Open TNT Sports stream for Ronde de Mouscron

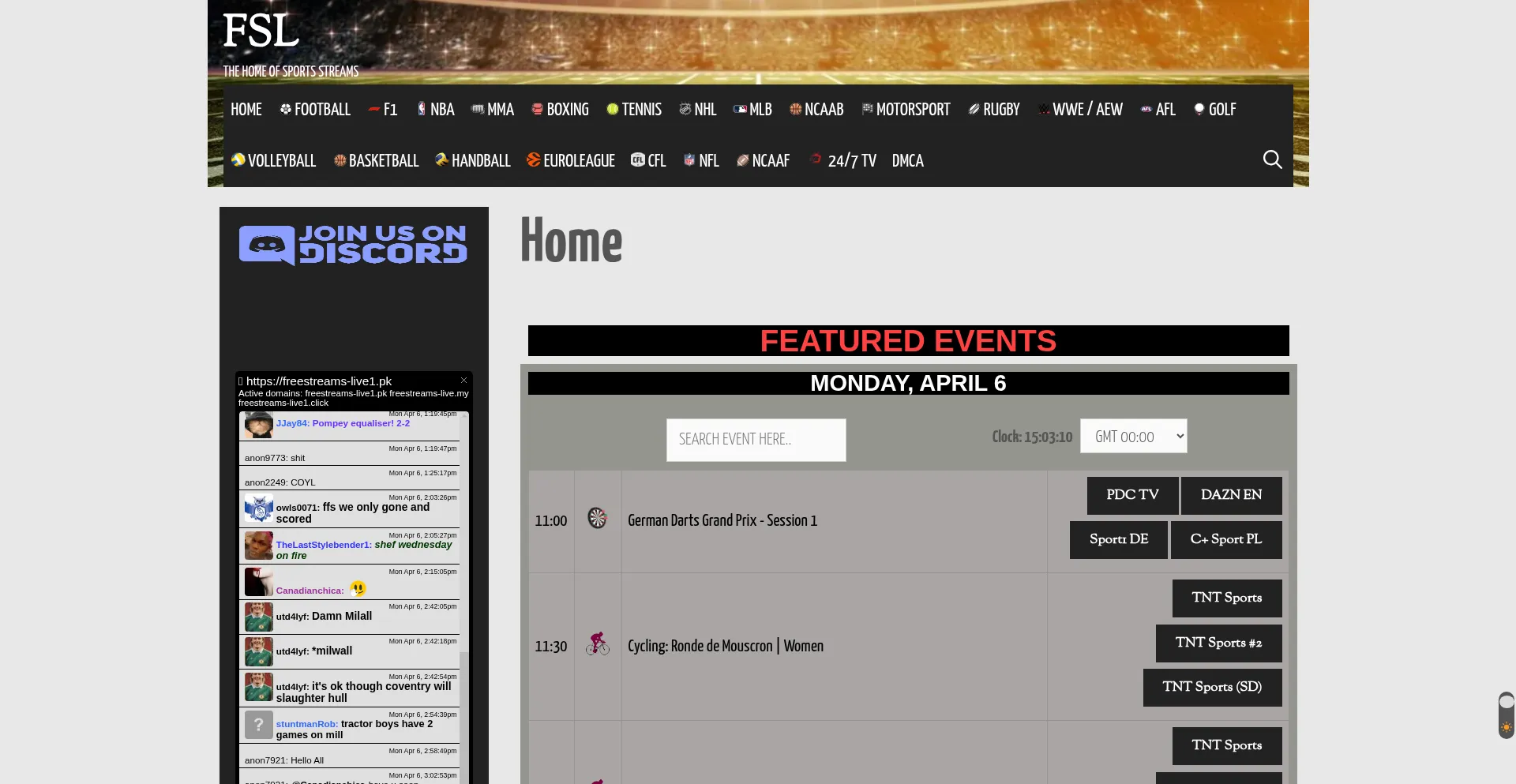click(1226, 598)
